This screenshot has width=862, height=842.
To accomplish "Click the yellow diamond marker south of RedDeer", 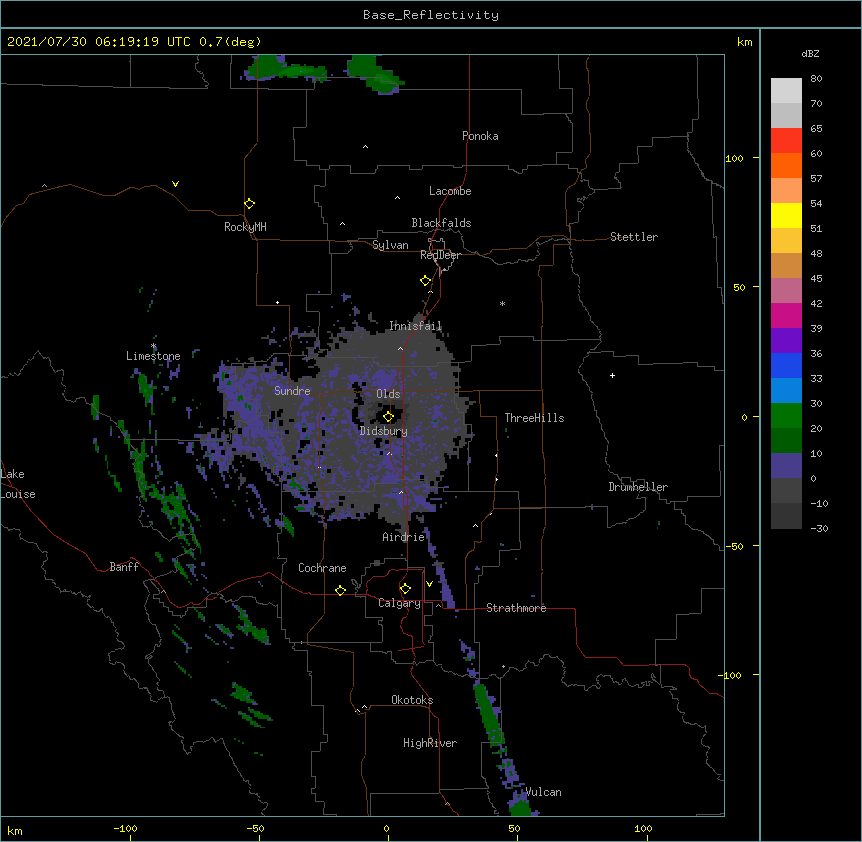I will 425,281.
